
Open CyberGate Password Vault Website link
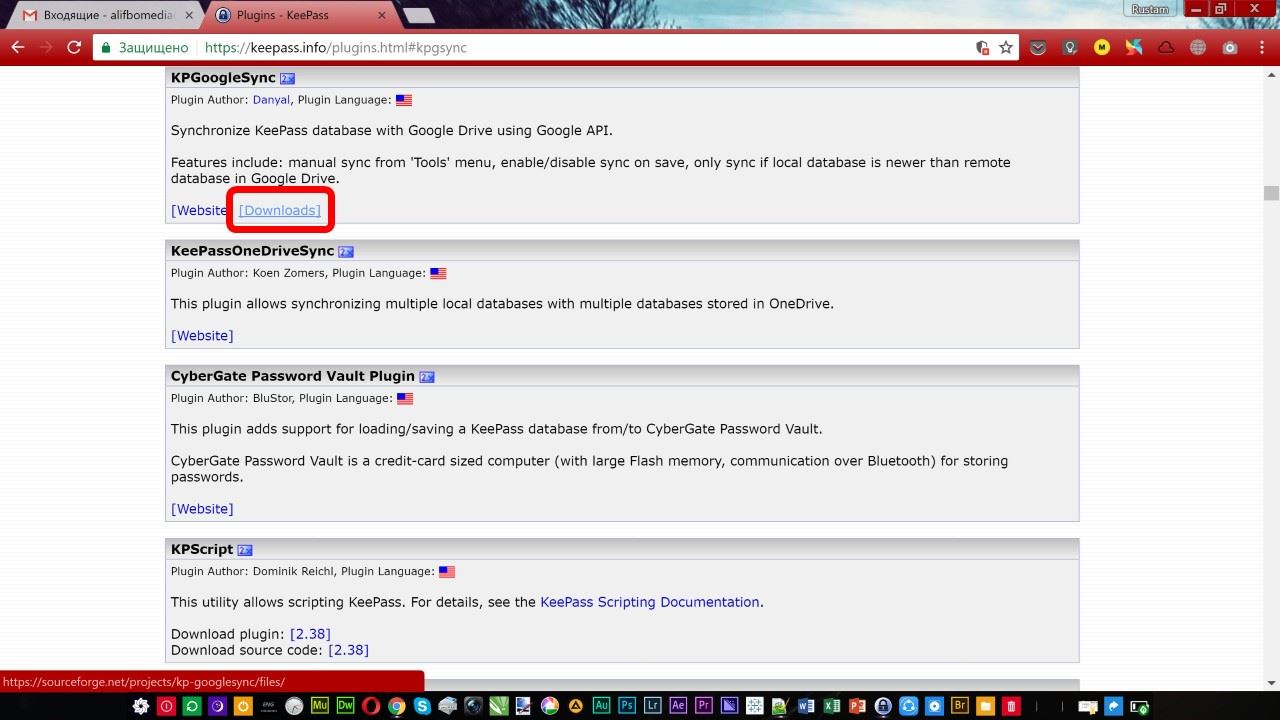tap(202, 509)
